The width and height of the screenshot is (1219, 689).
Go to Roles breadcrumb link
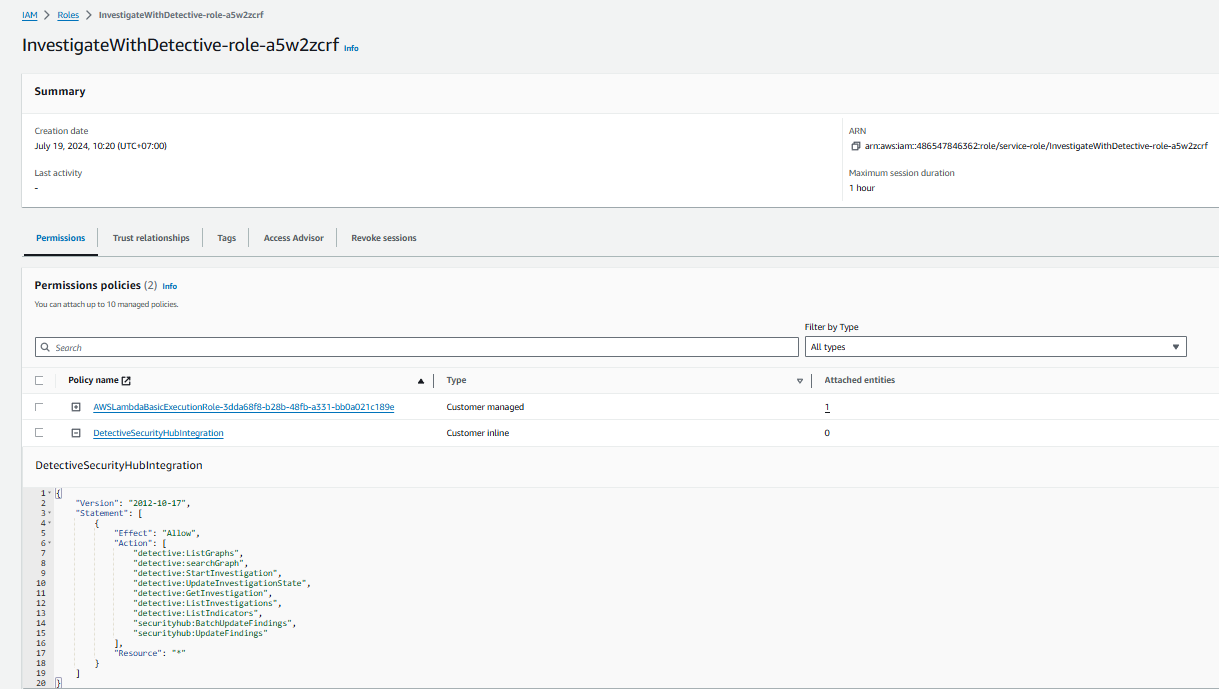(x=68, y=15)
